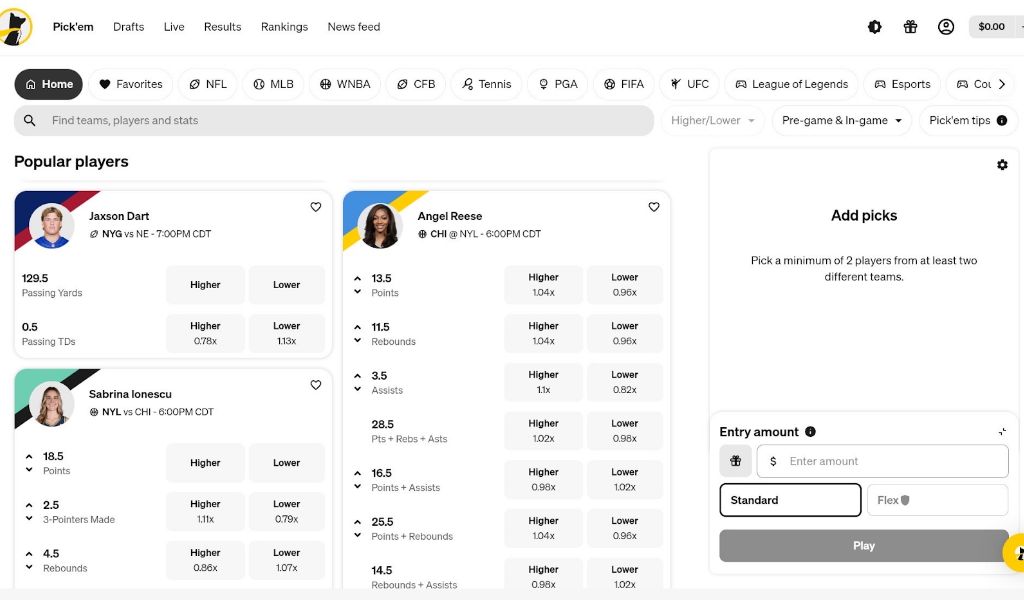
Task: Click the gift icon beside the entry amount field
Action: tap(736, 461)
